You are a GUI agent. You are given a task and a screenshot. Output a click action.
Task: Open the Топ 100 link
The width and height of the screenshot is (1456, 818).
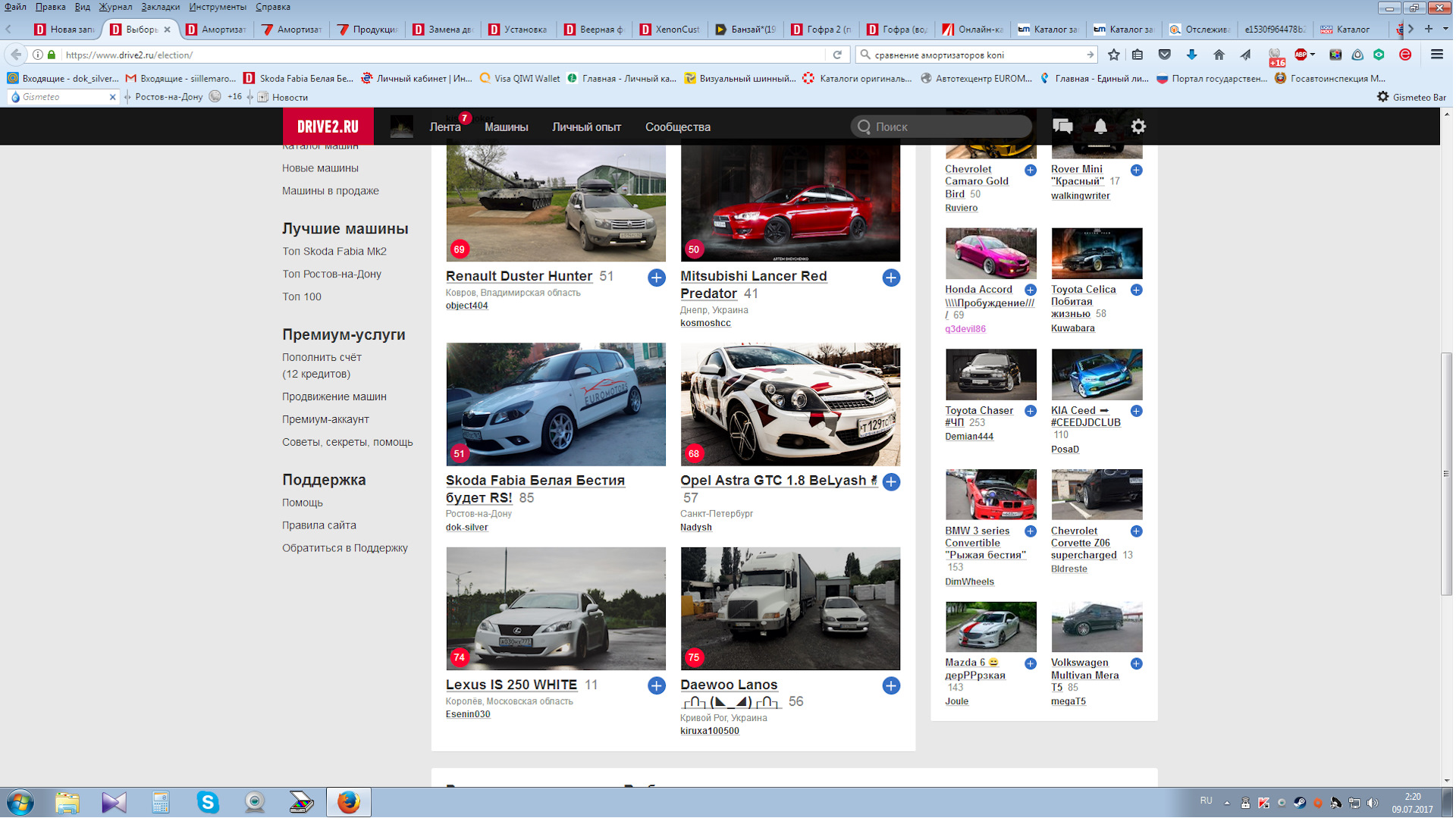(x=302, y=296)
